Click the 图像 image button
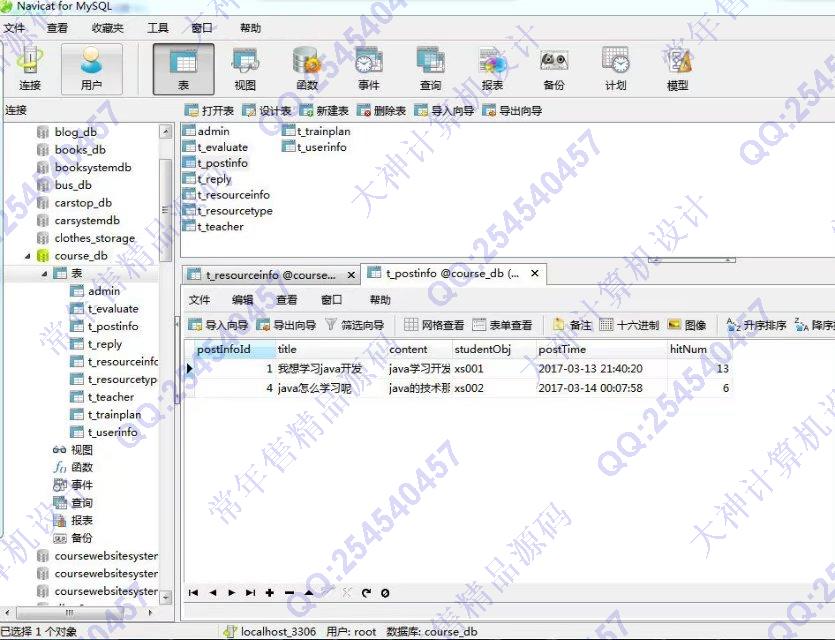Screen dimensions: 835x640 [687, 325]
